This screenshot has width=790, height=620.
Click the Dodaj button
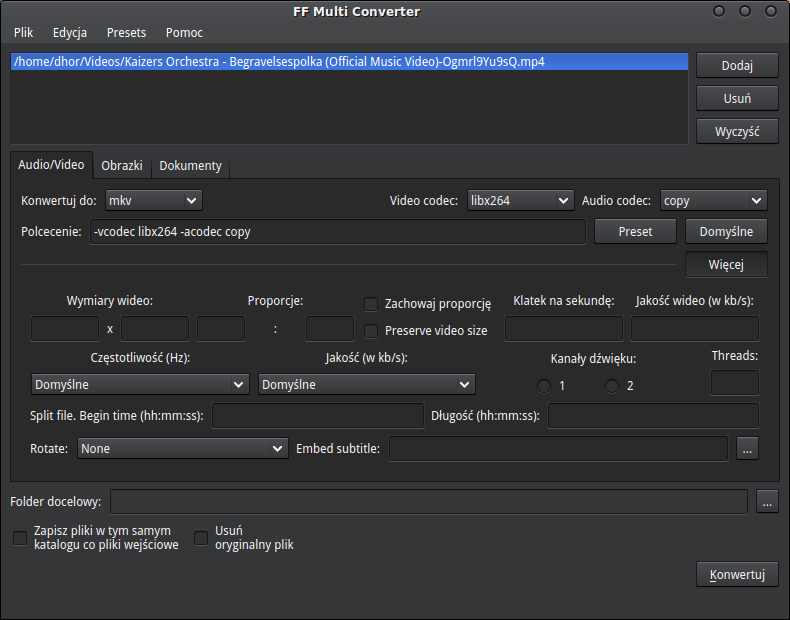[x=737, y=65]
